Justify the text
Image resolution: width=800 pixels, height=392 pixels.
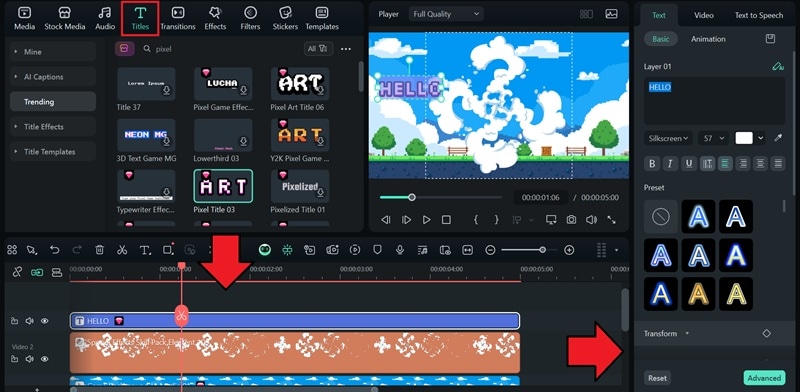pyautogui.click(x=779, y=164)
